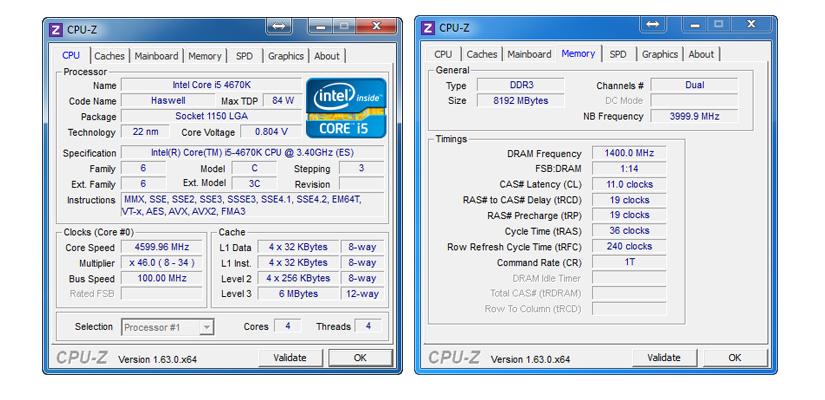Click the FSB:DRAM ratio value '1:14'
This screenshot has width=825, height=400.
(629, 168)
